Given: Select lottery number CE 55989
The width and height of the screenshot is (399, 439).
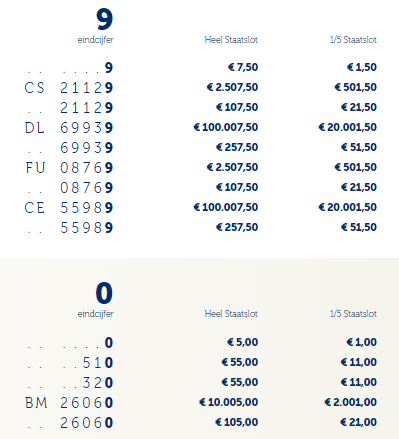Looking at the screenshot, I should pyautogui.click(x=69, y=208).
